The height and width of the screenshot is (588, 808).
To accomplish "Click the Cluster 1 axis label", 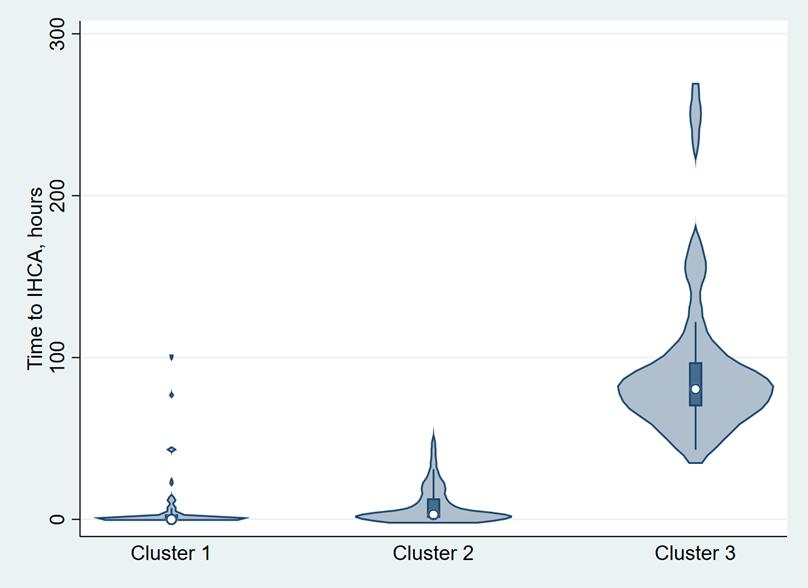I will click(x=171, y=553).
